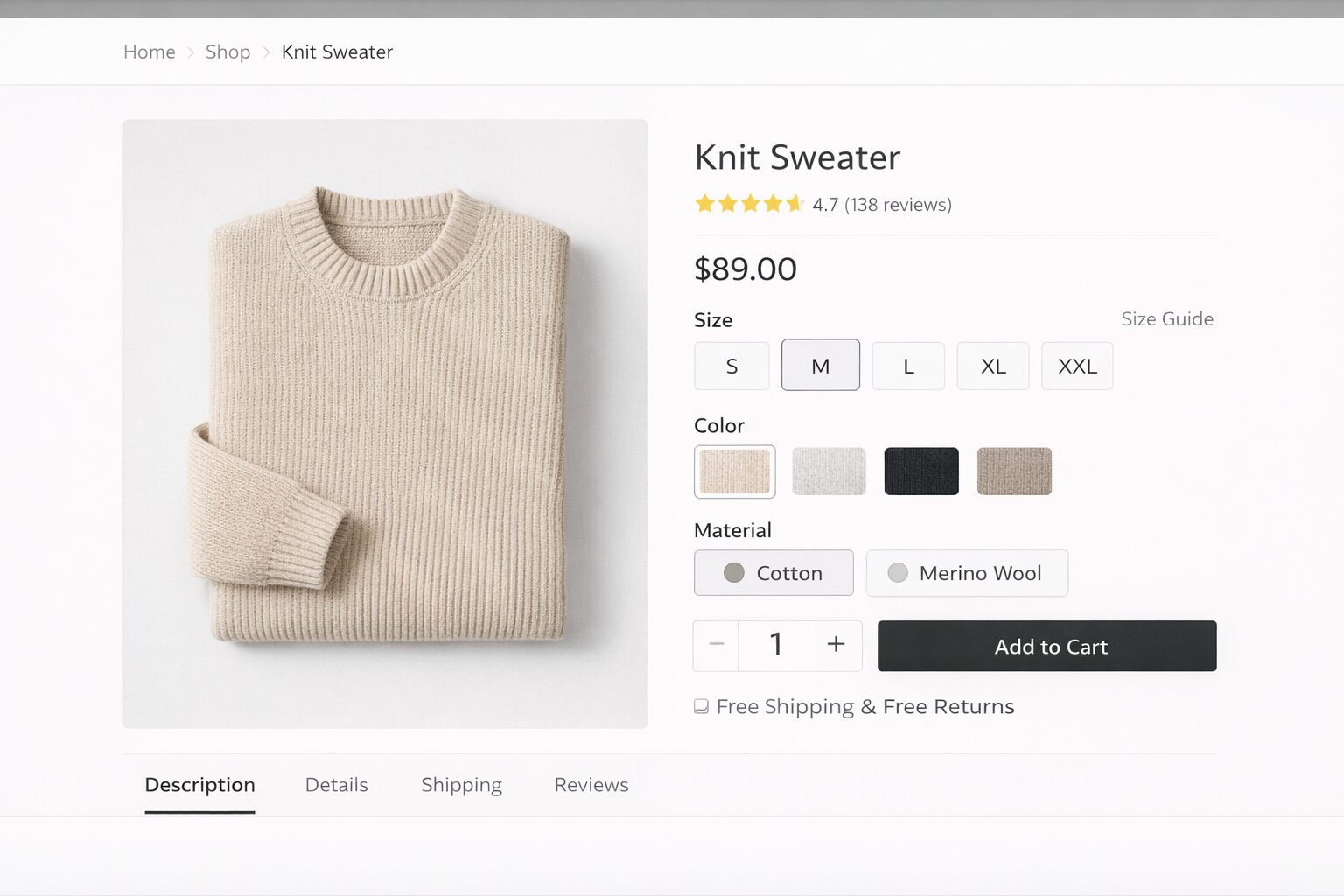Show the Reviews tab
This screenshot has height=896, width=1344.
pyautogui.click(x=591, y=785)
